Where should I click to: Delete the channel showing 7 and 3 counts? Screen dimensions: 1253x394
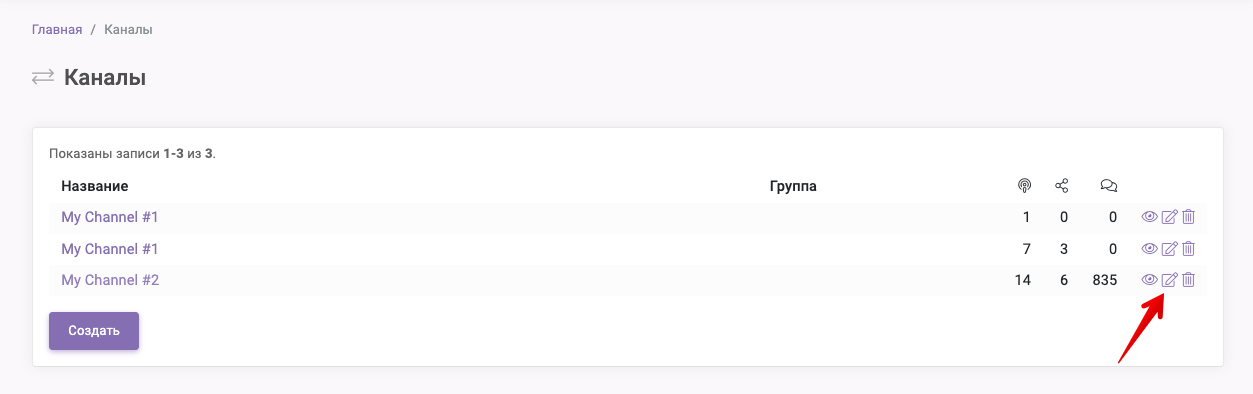[x=1188, y=249]
